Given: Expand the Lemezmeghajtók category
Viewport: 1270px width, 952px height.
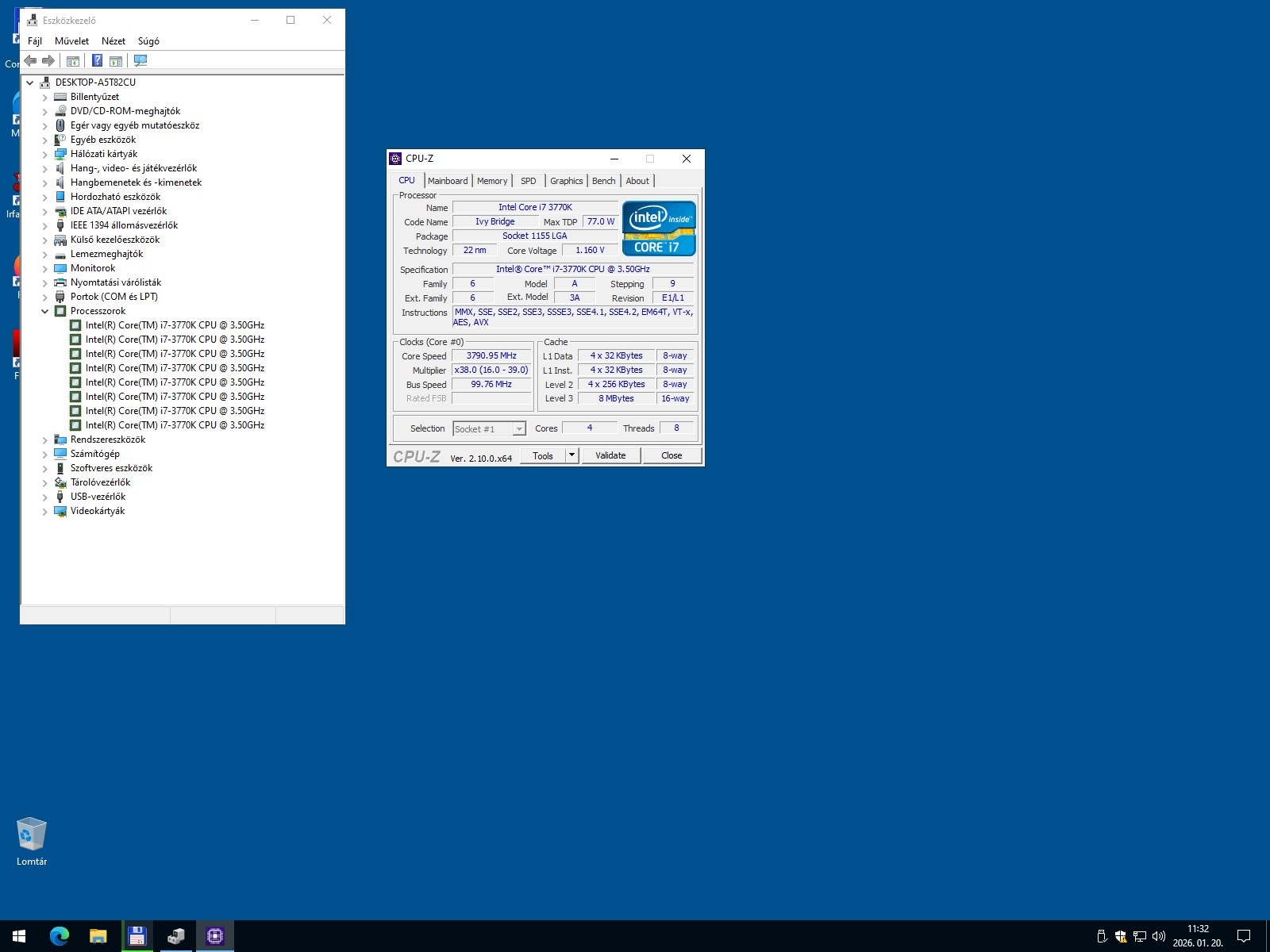Looking at the screenshot, I should pos(44,254).
